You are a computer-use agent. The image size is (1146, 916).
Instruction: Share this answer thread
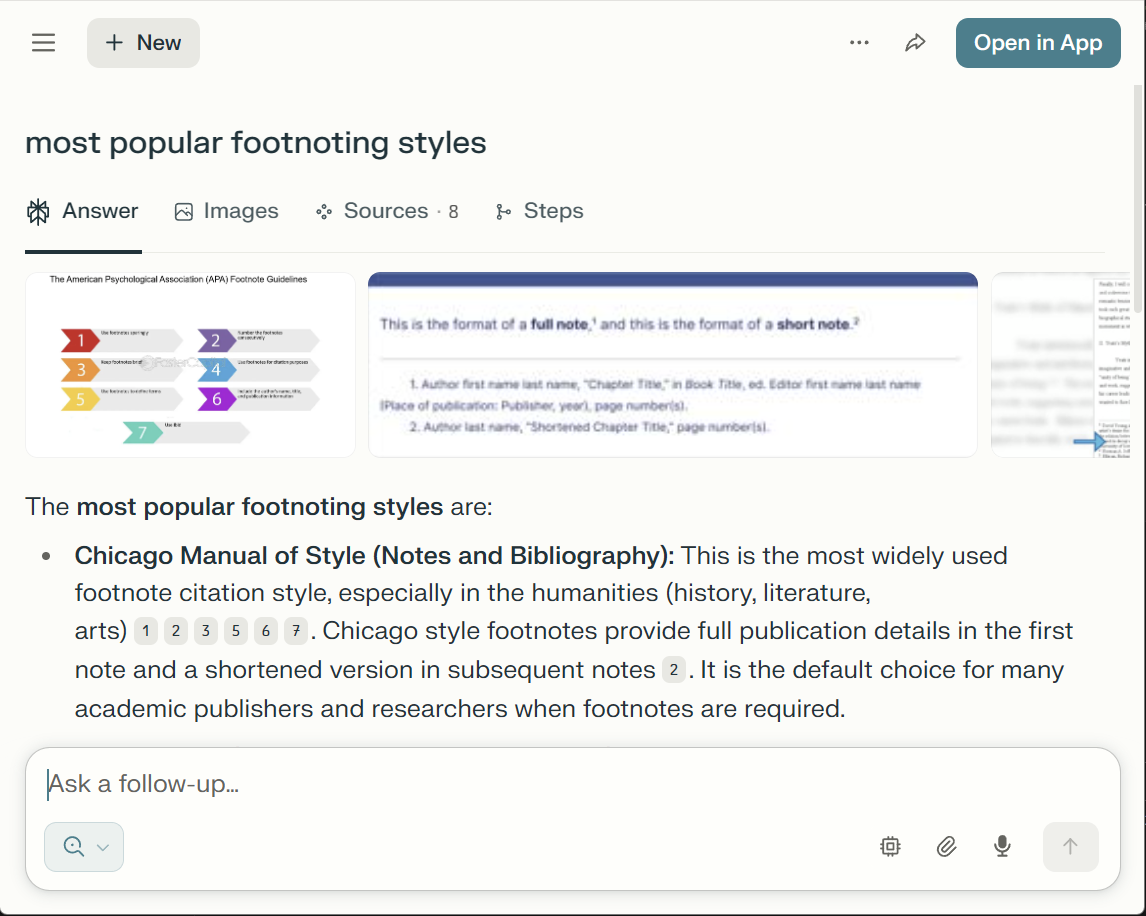click(x=915, y=42)
